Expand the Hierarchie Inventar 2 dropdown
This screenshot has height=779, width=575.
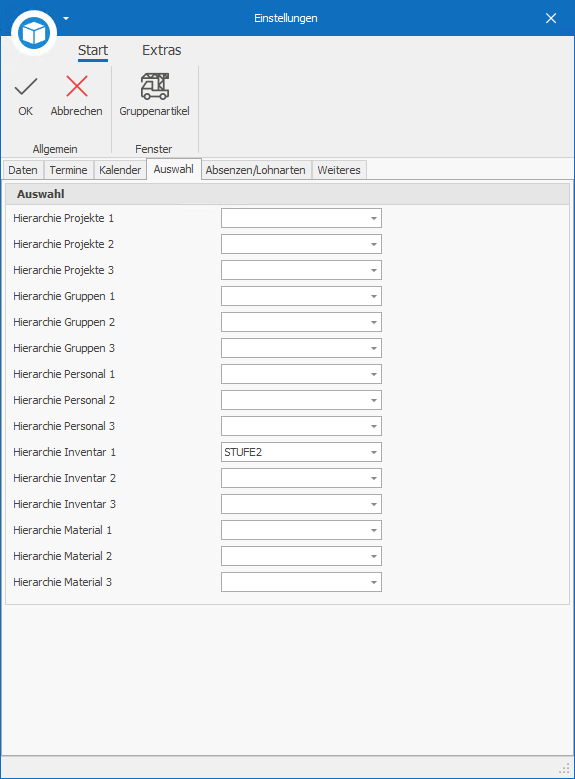(x=374, y=478)
